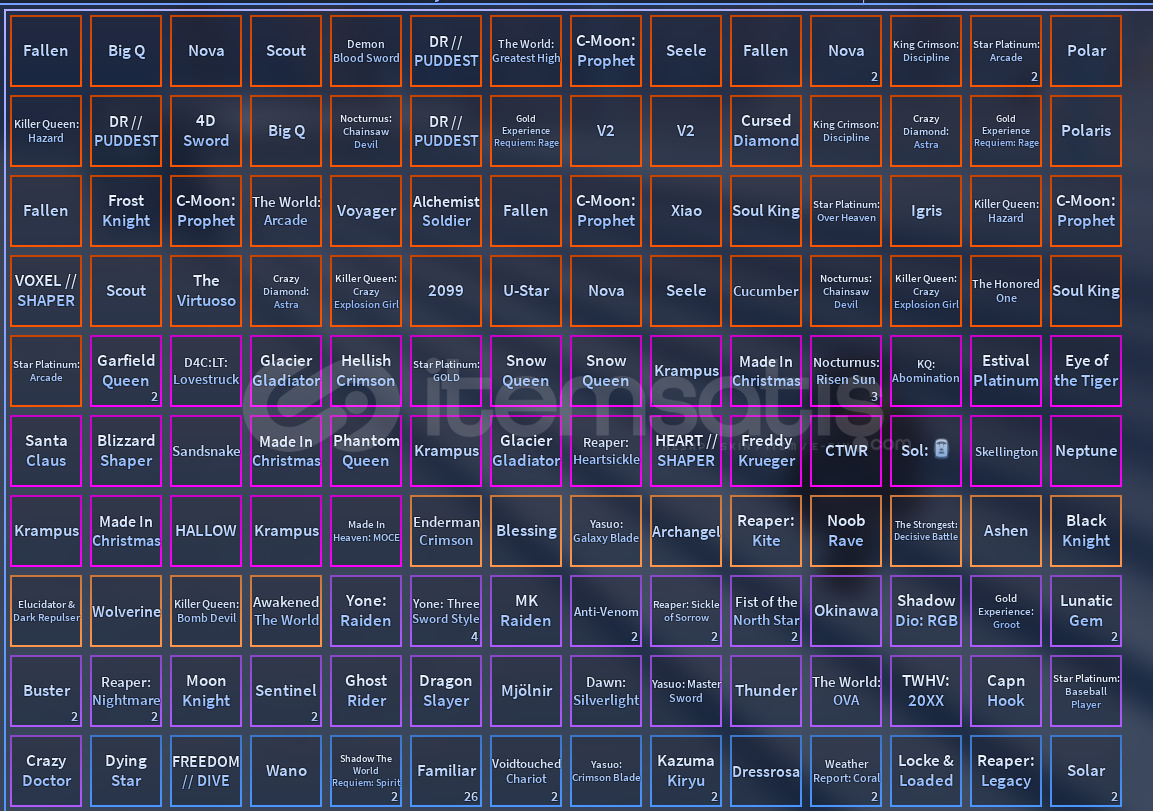Click the Igris inventory item

point(926,211)
